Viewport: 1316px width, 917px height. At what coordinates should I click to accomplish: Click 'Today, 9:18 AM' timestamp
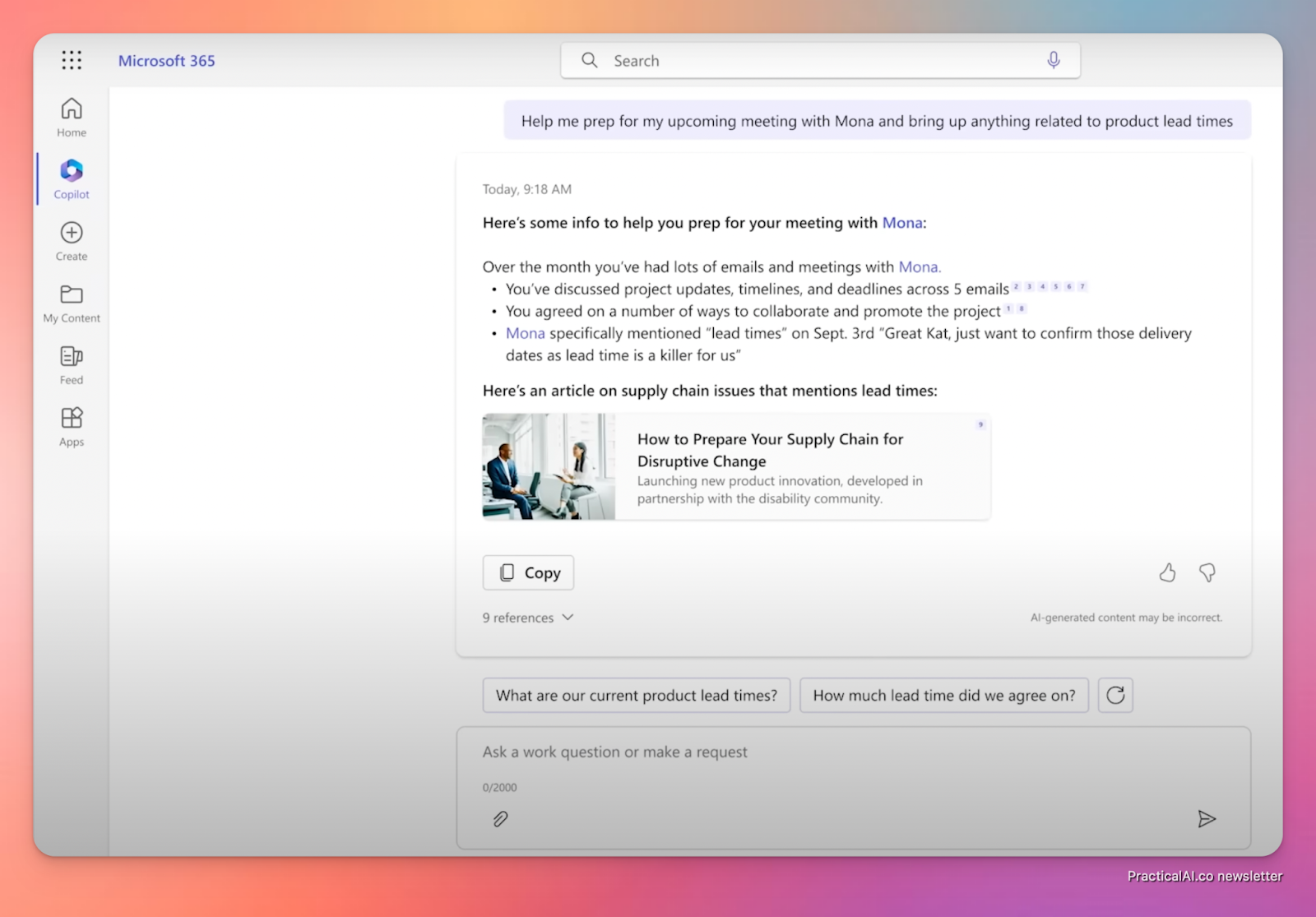527,189
